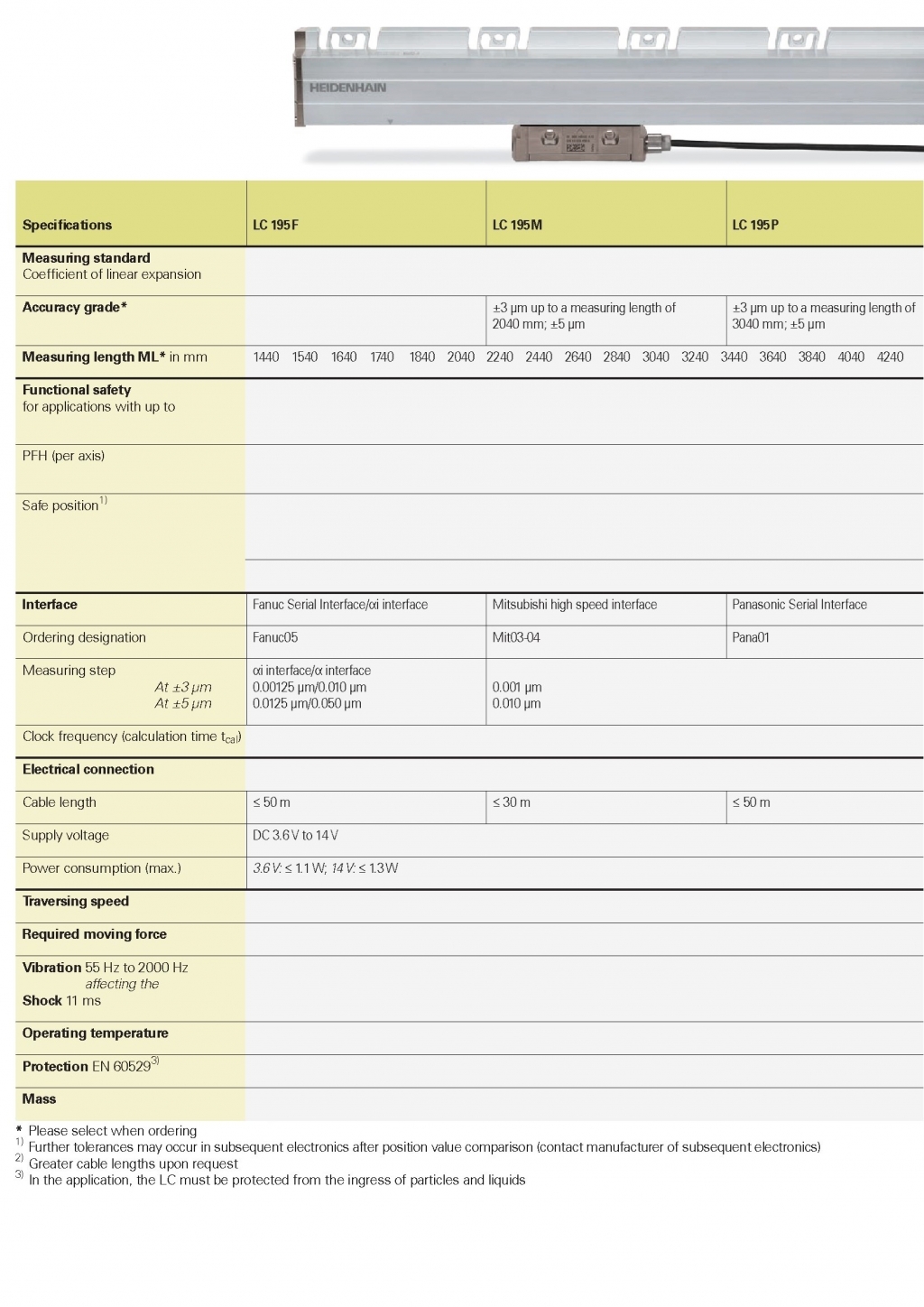
Task: Click measuring length value 2640
Action: click(578, 357)
